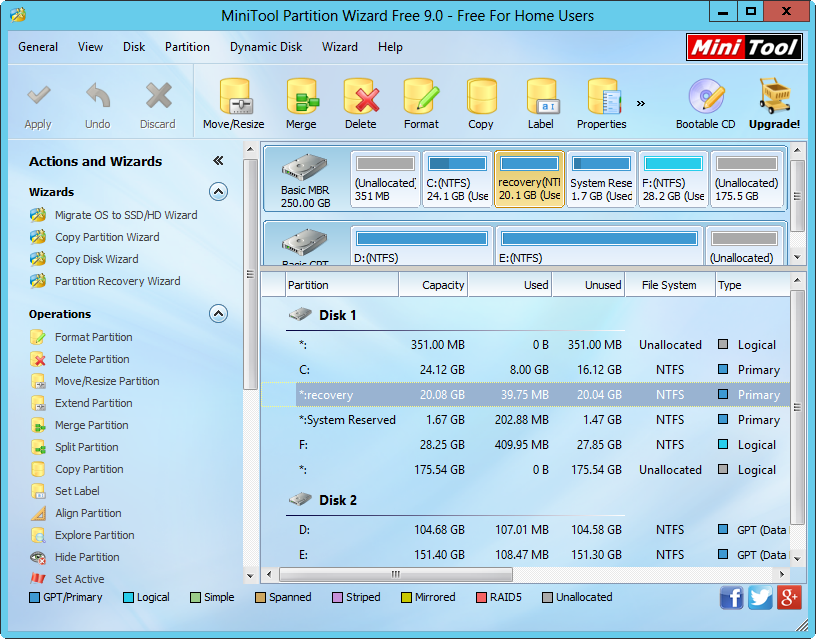Open the Disk menu
Viewport: 816px width, 639px height.
coord(134,47)
